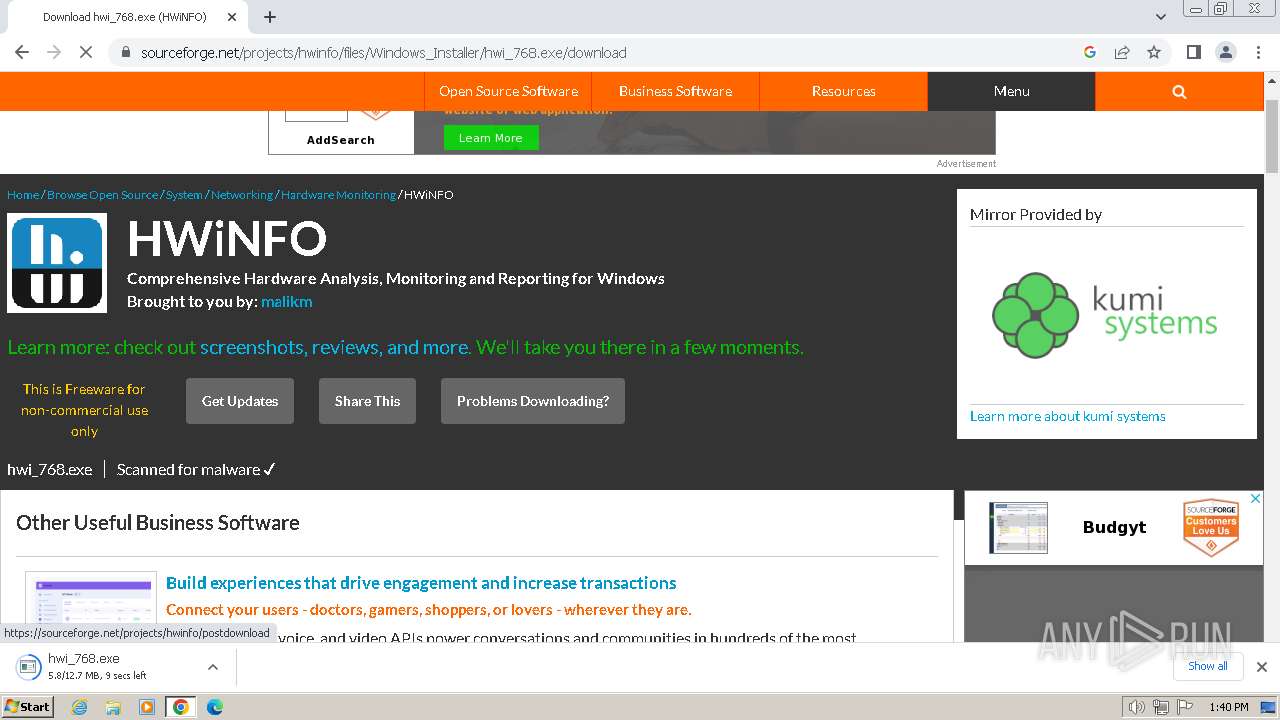The height and width of the screenshot is (720, 1280).
Task: Click the HWiNFO project logo
Action: point(57,264)
